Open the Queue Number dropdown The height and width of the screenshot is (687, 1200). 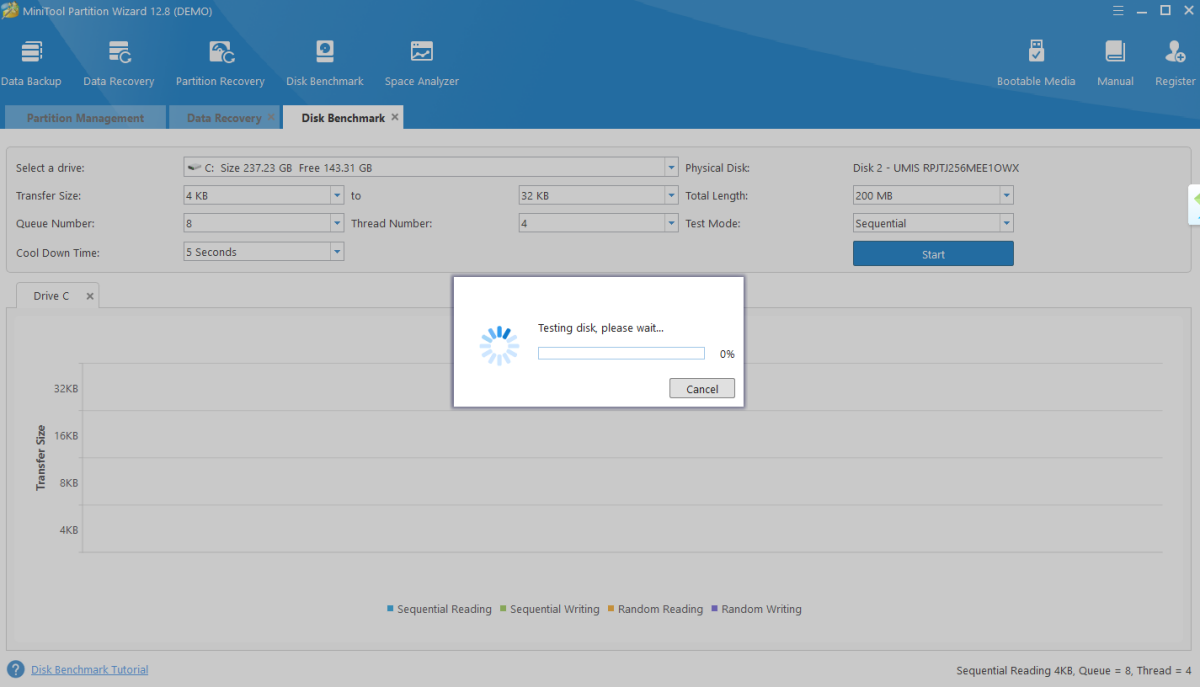click(x=336, y=224)
